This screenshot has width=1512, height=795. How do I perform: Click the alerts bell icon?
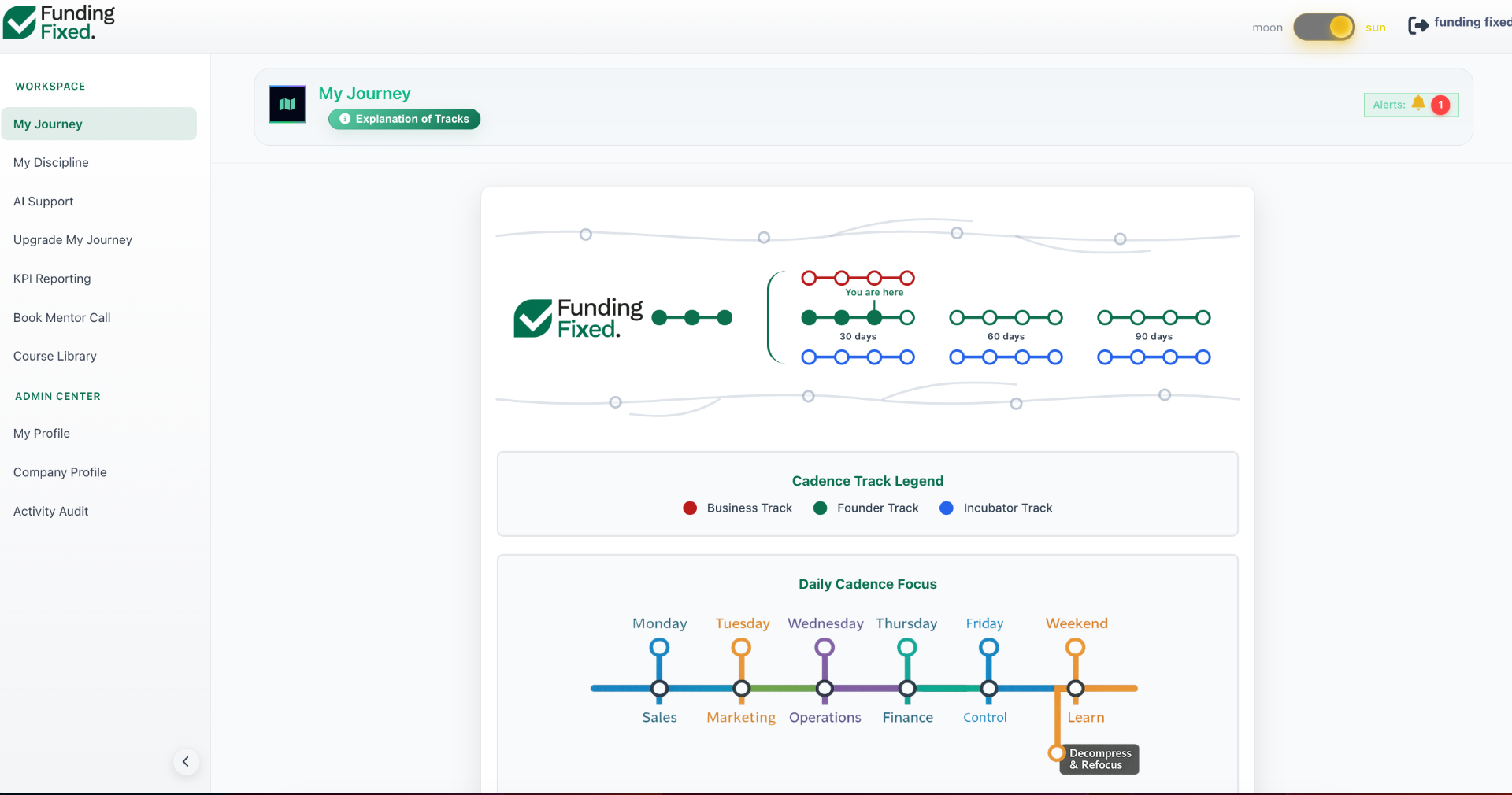pos(1417,103)
